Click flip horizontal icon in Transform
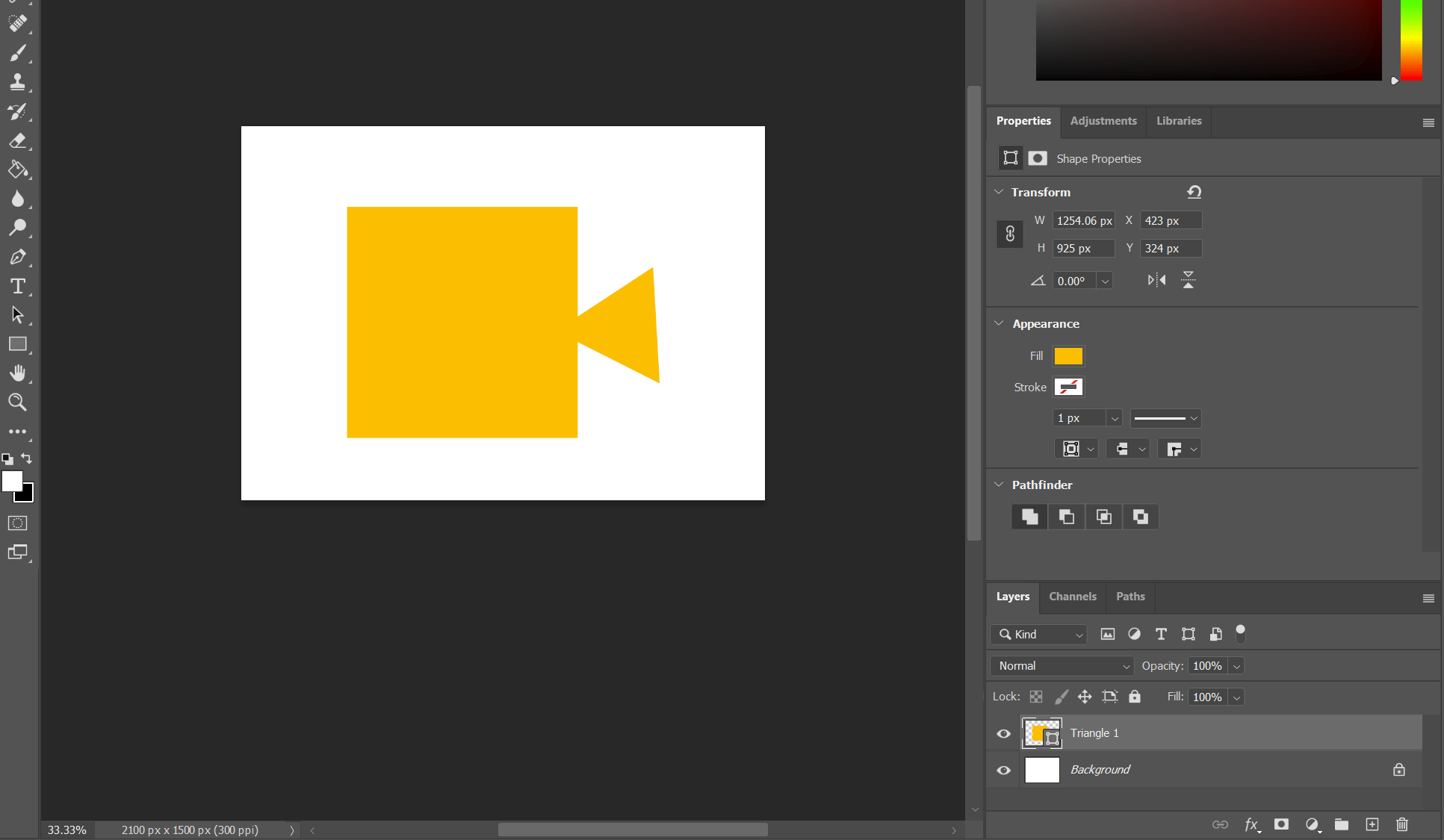This screenshot has width=1444, height=840. click(x=1156, y=280)
